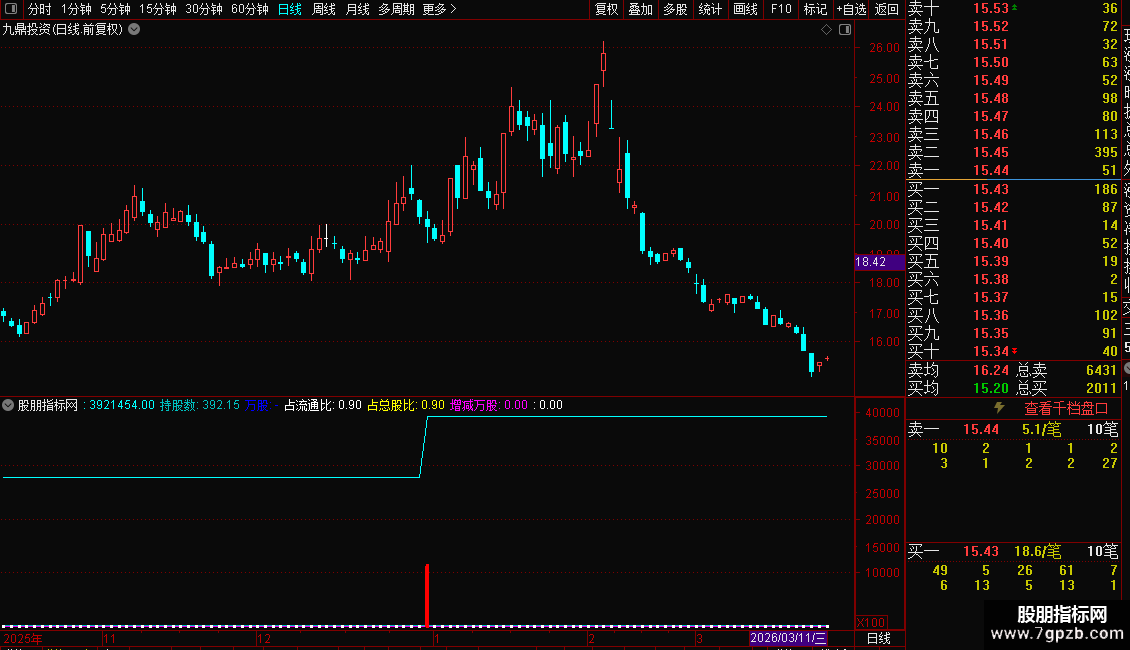Toggle the right panel layout icon
The width and height of the screenshot is (1130, 650).
click(x=845, y=30)
